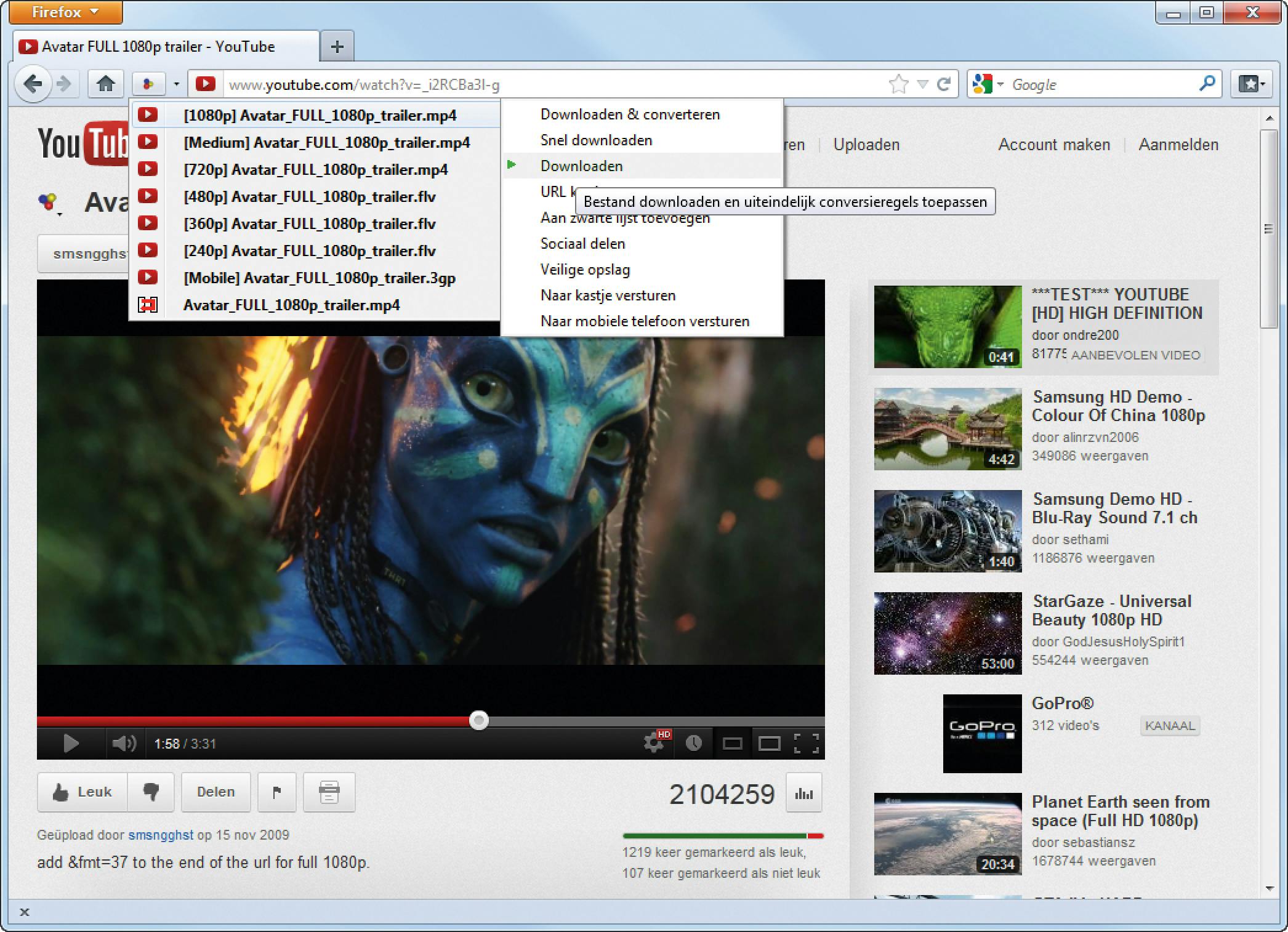Viewport: 1288px width, 932px height.
Task: Choose Snel downloaden from the submenu
Action: 596,140
